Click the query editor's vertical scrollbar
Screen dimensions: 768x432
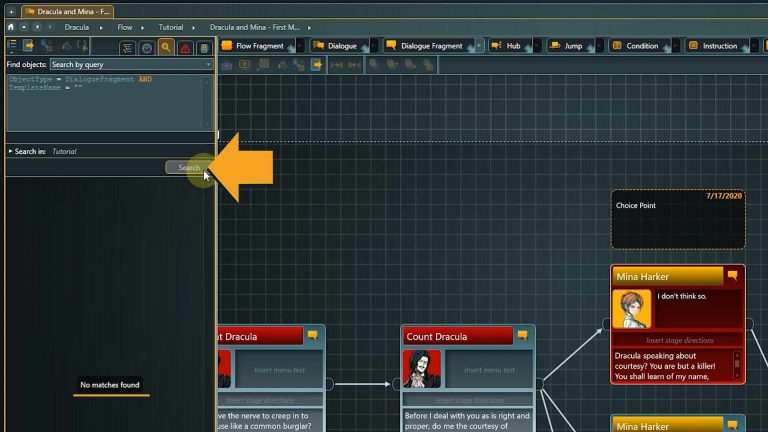click(208, 102)
